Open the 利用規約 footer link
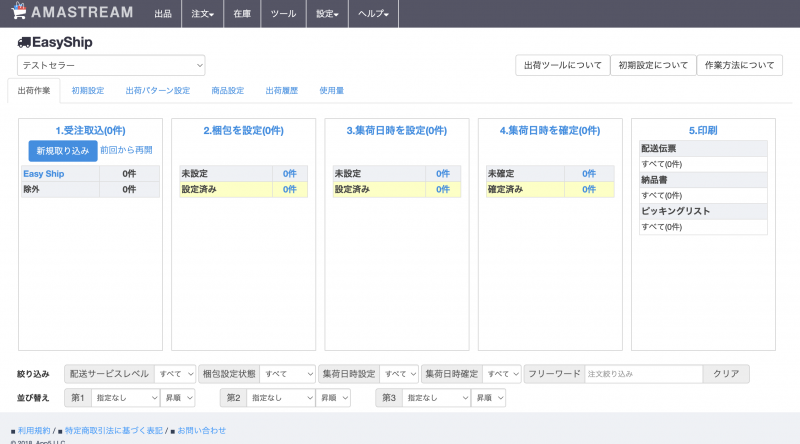This screenshot has width=800, height=444. coord(34,431)
